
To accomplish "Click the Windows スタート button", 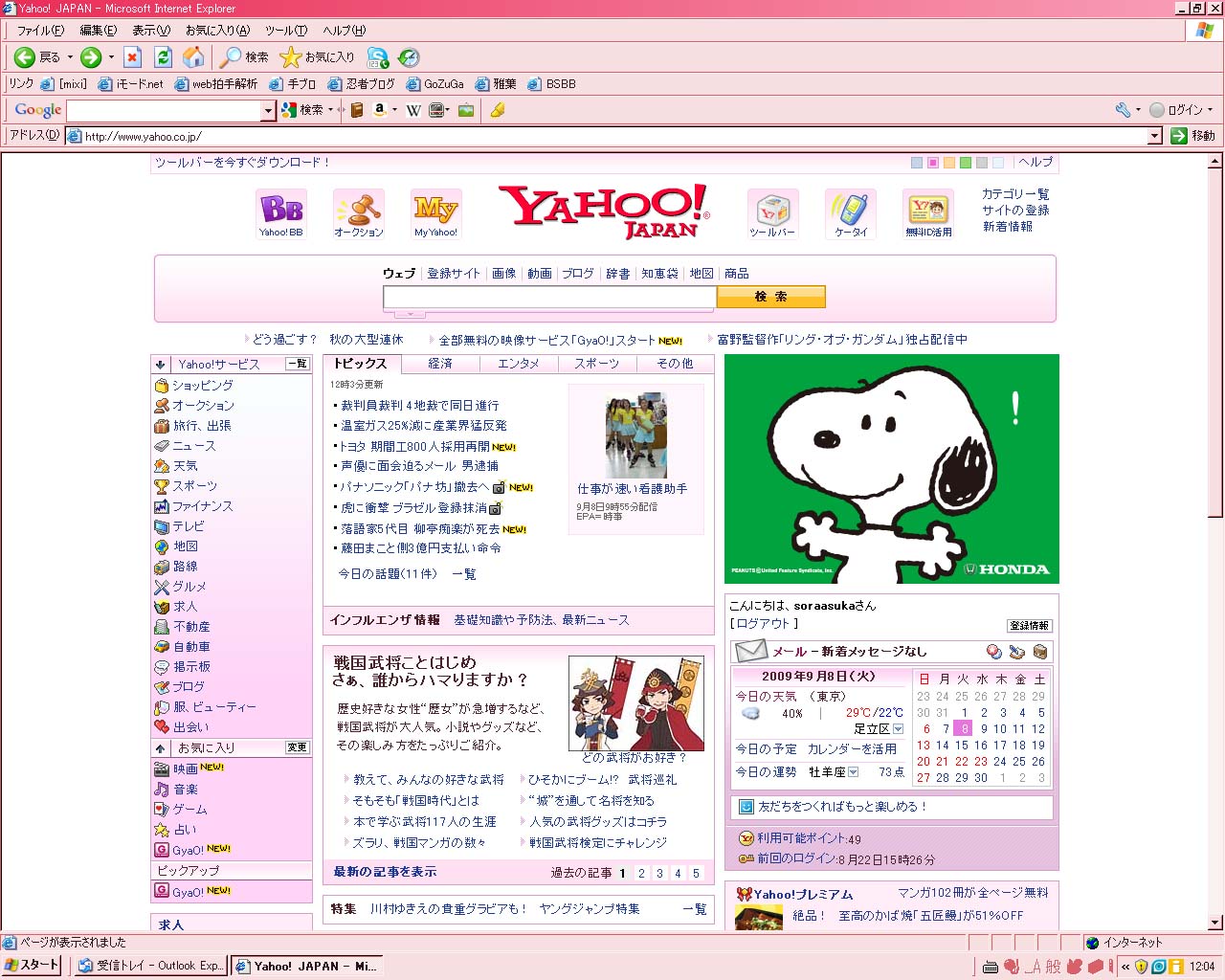I will (x=32, y=966).
